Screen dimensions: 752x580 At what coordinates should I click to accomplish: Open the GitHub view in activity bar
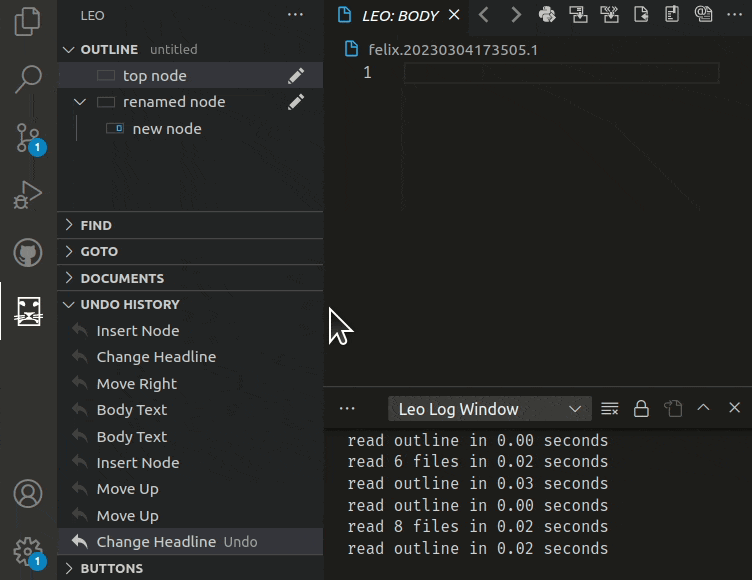(27, 252)
